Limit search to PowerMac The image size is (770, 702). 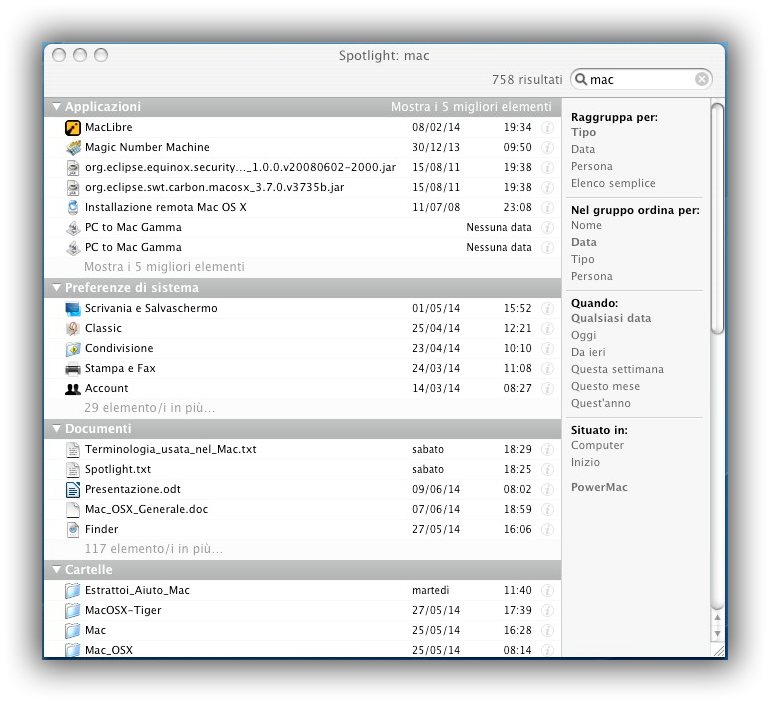click(599, 487)
